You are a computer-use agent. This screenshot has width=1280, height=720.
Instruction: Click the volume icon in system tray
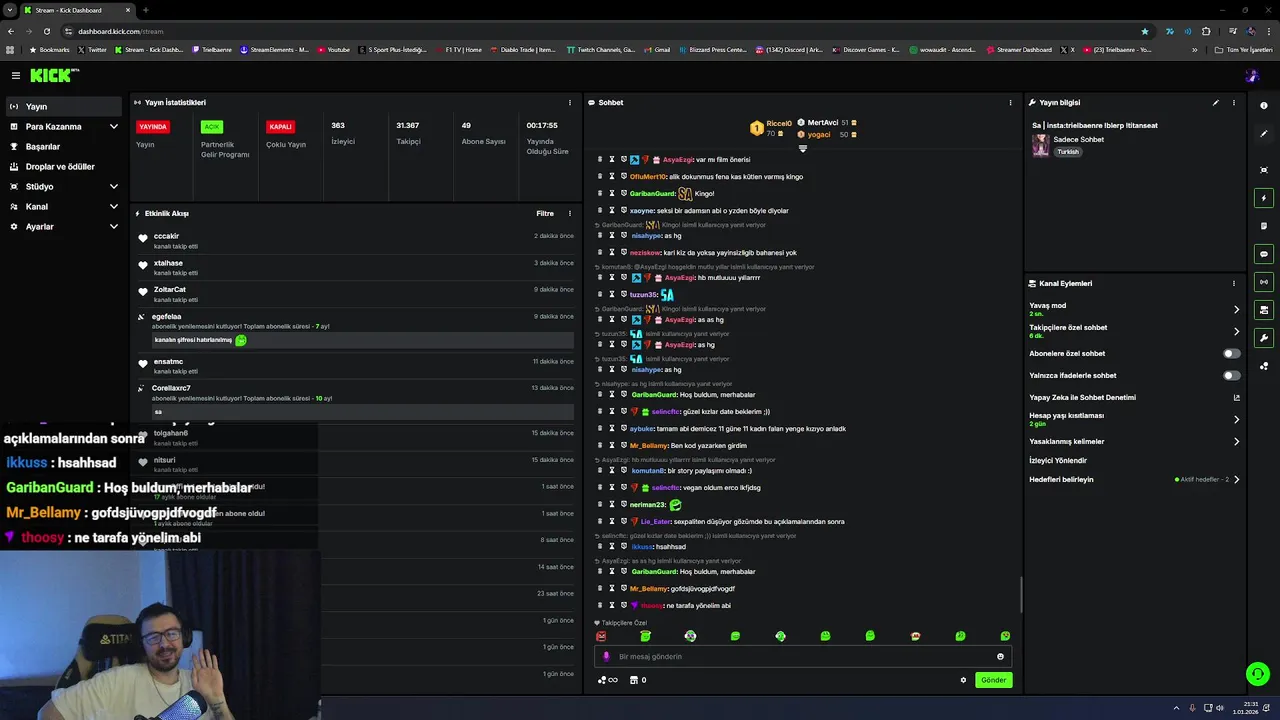pos(1219,708)
